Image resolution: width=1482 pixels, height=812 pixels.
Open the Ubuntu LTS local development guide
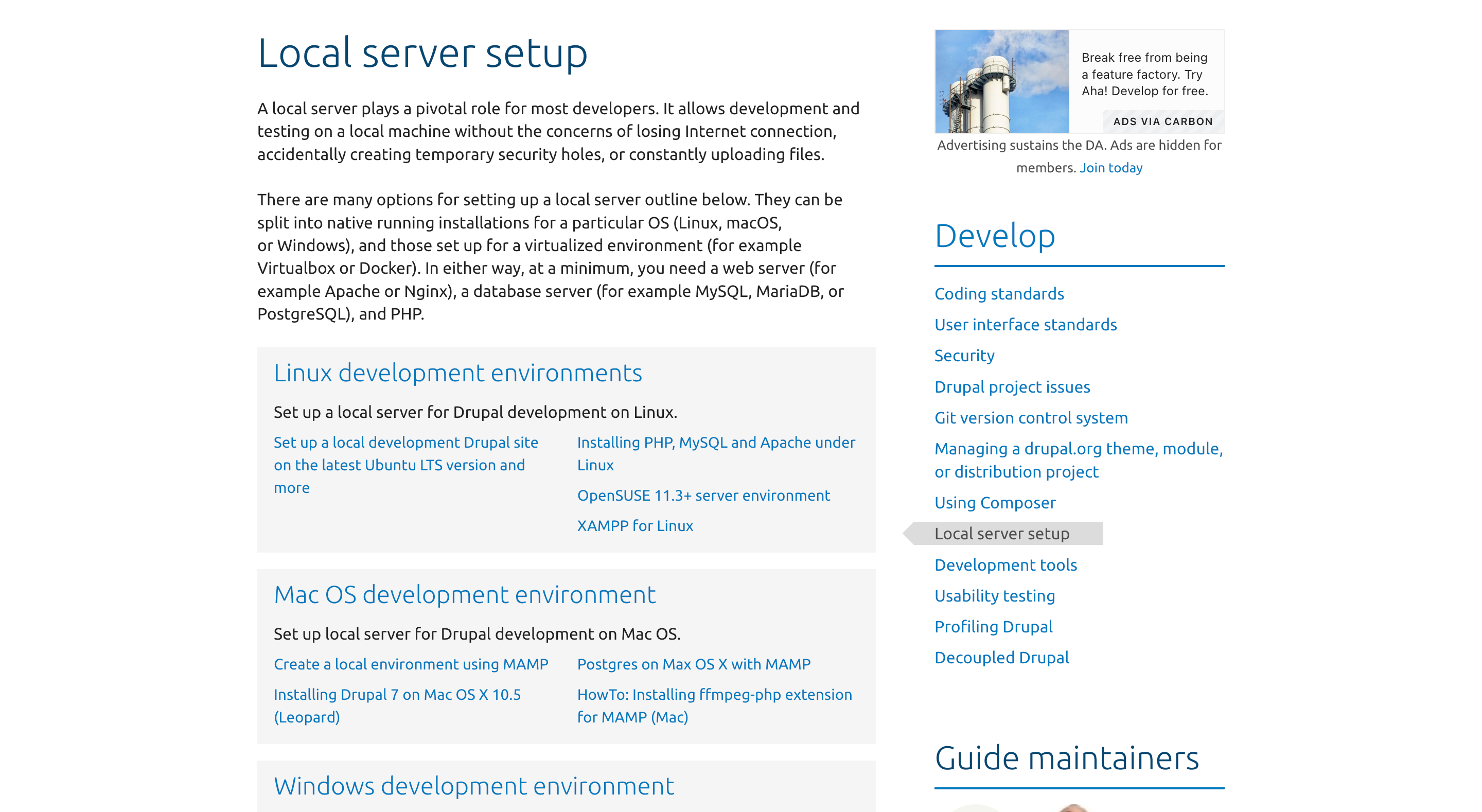click(405, 465)
